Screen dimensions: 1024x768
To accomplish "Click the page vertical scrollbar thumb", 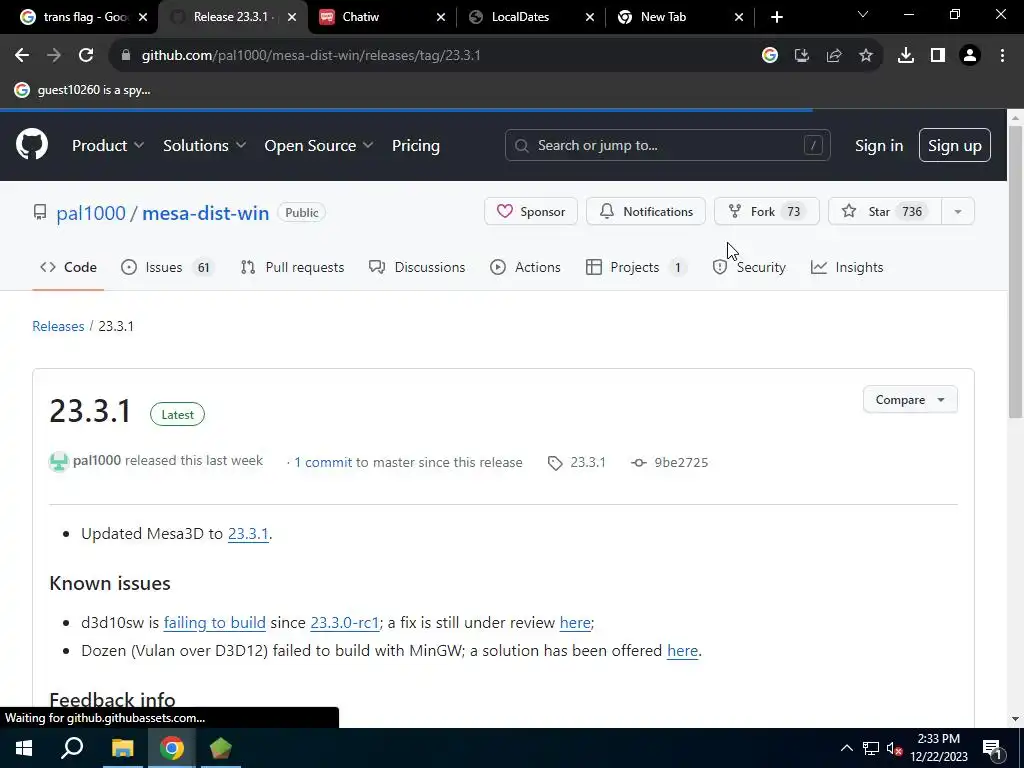I will click(1015, 273).
